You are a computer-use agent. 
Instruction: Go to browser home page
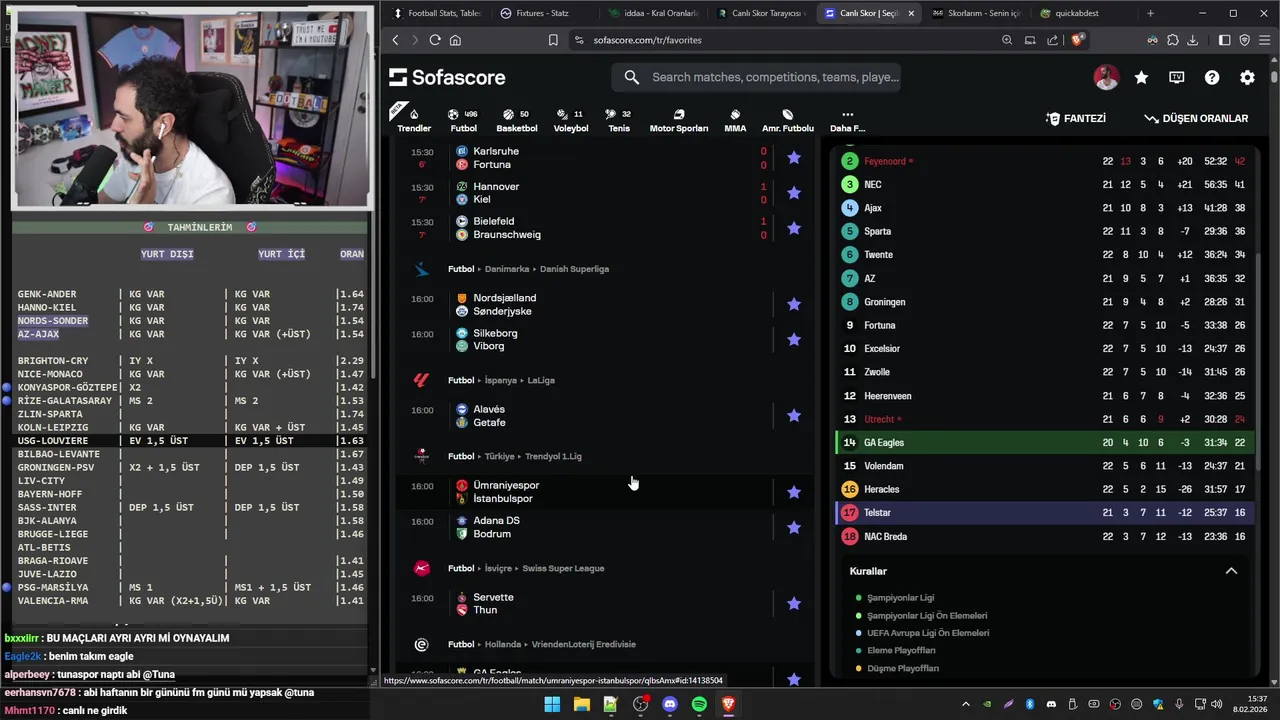[x=455, y=40]
